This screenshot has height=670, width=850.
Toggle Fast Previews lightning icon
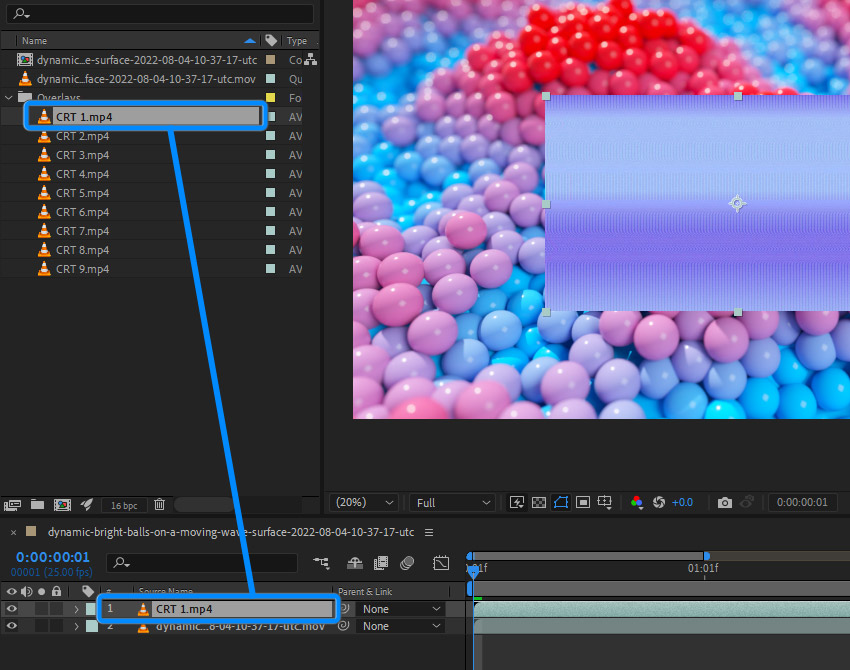click(x=517, y=502)
